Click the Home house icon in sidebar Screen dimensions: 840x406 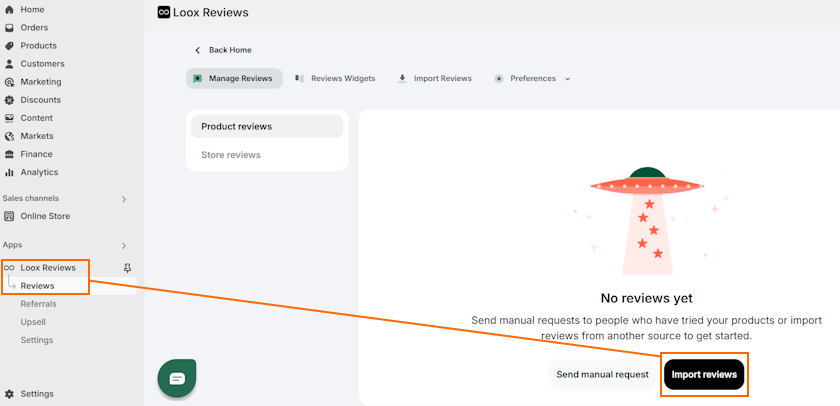coord(9,10)
